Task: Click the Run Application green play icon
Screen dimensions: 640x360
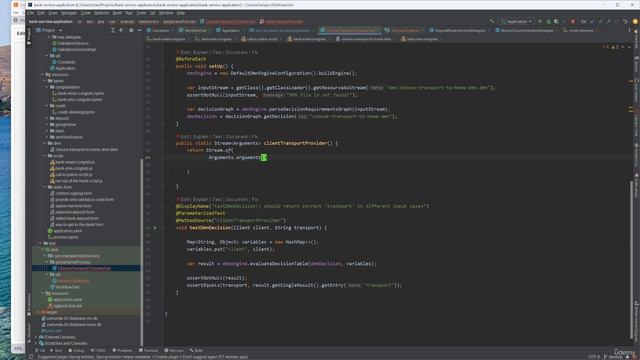Action: pos(540,21)
